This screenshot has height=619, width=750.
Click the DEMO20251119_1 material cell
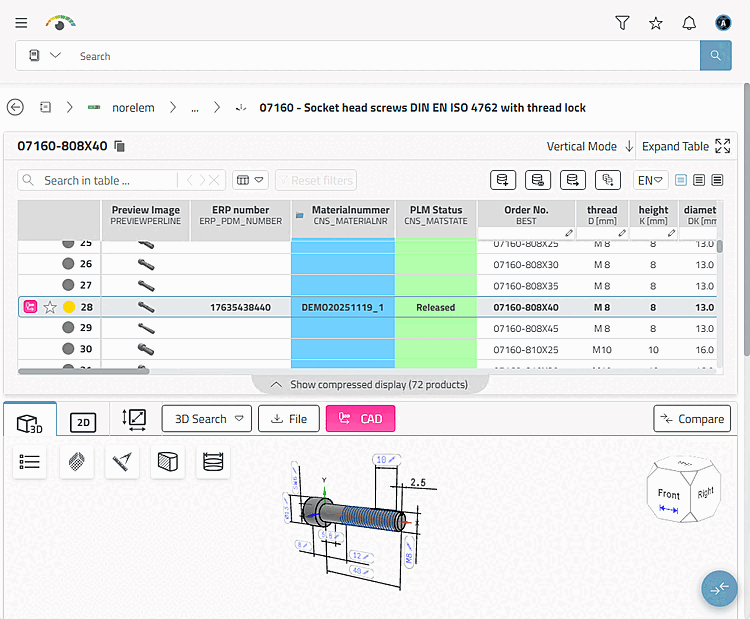click(342, 307)
